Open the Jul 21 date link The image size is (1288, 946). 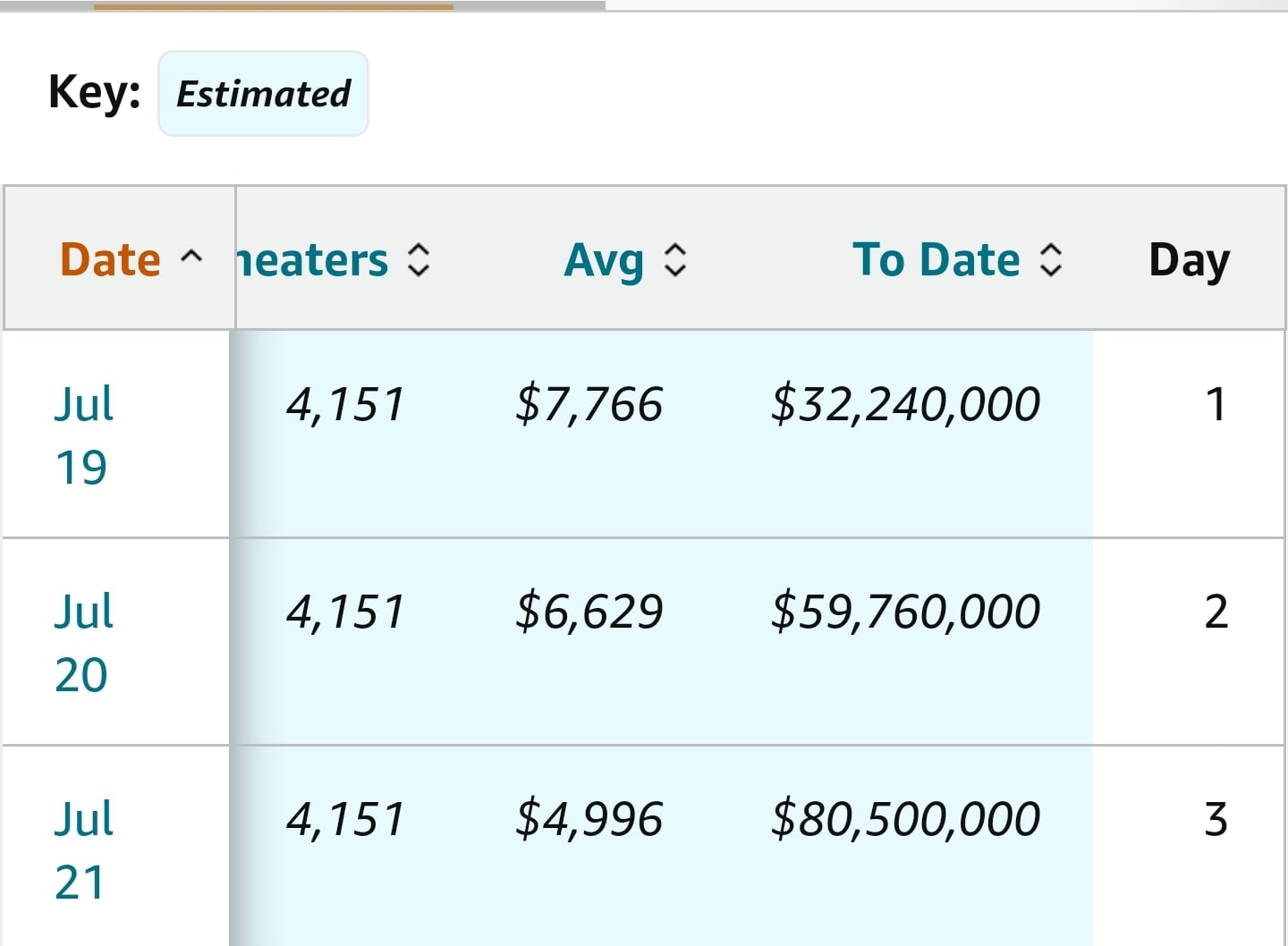[83, 850]
